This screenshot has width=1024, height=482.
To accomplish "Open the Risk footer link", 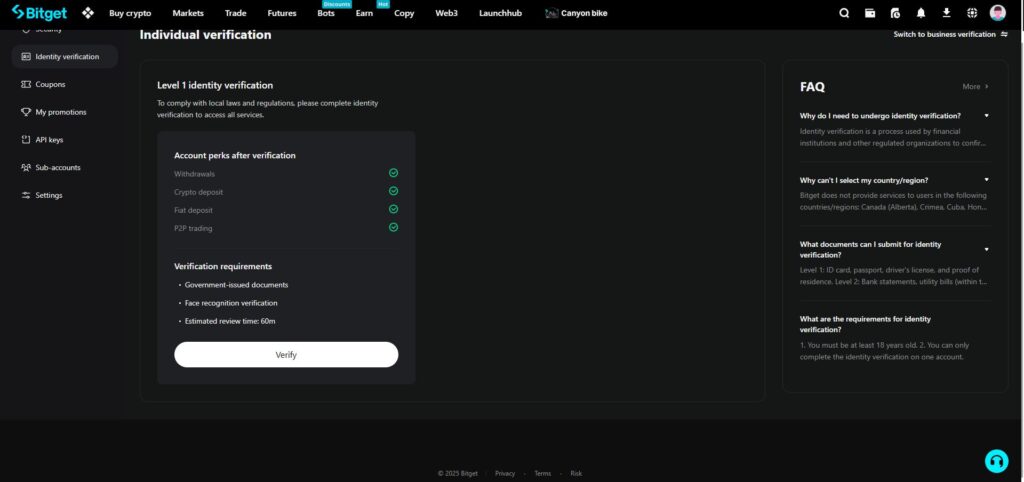I will [576, 474].
